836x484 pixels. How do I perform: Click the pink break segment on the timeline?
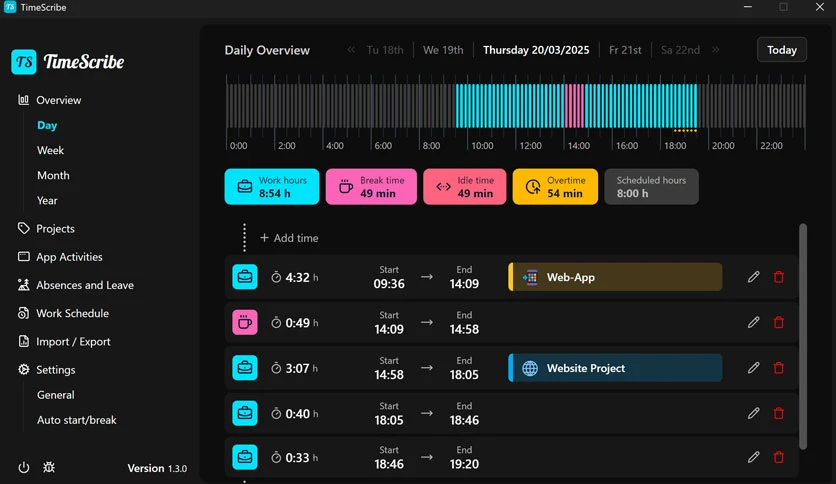coord(575,106)
